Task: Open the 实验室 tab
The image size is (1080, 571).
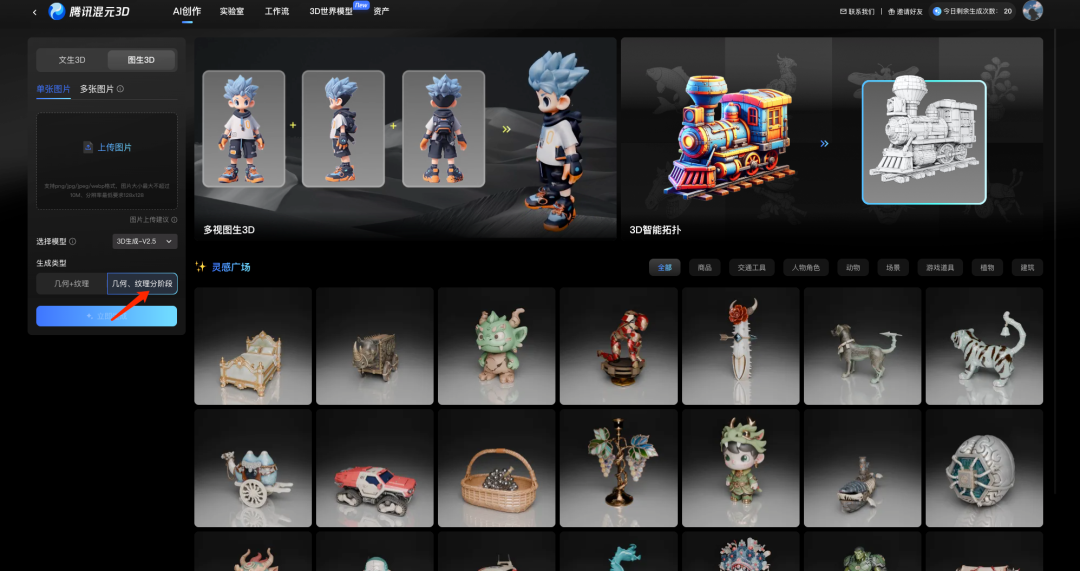Action: [x=232, y=11]
